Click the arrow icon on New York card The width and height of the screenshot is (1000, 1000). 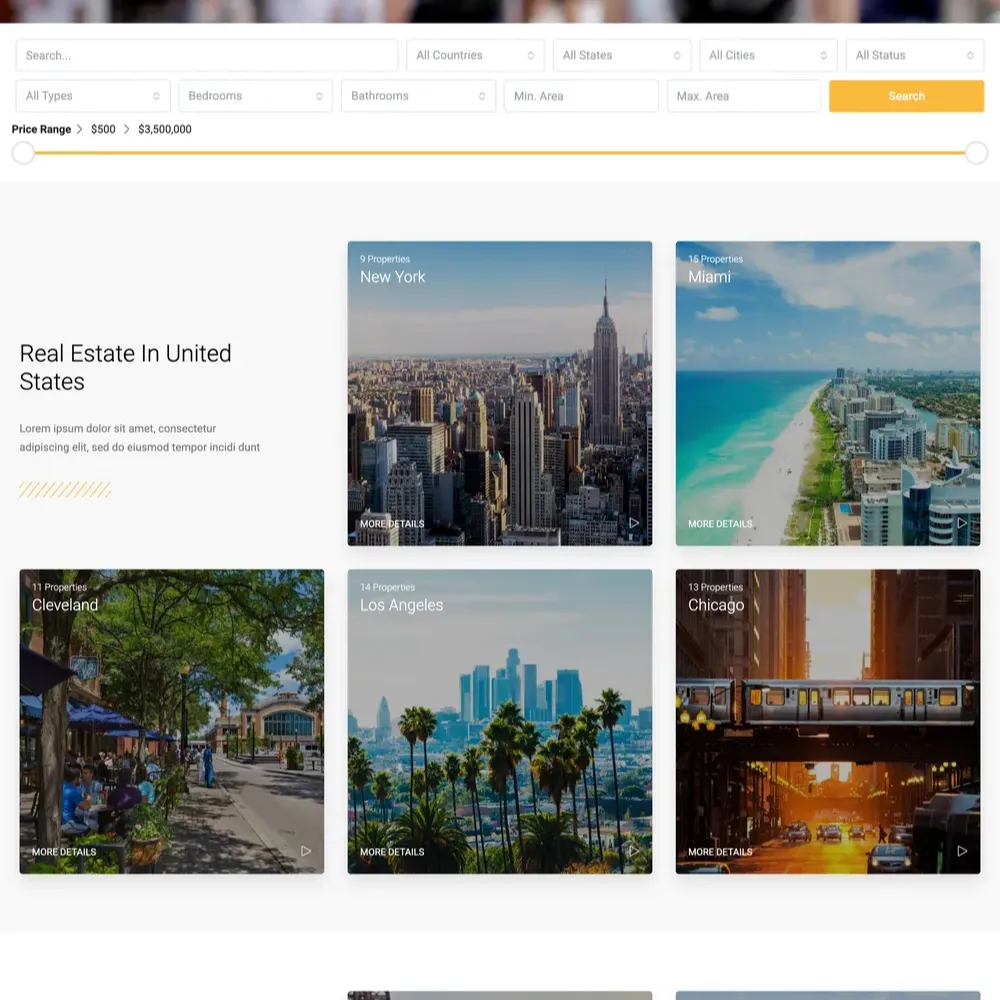(x=634, y=523)
